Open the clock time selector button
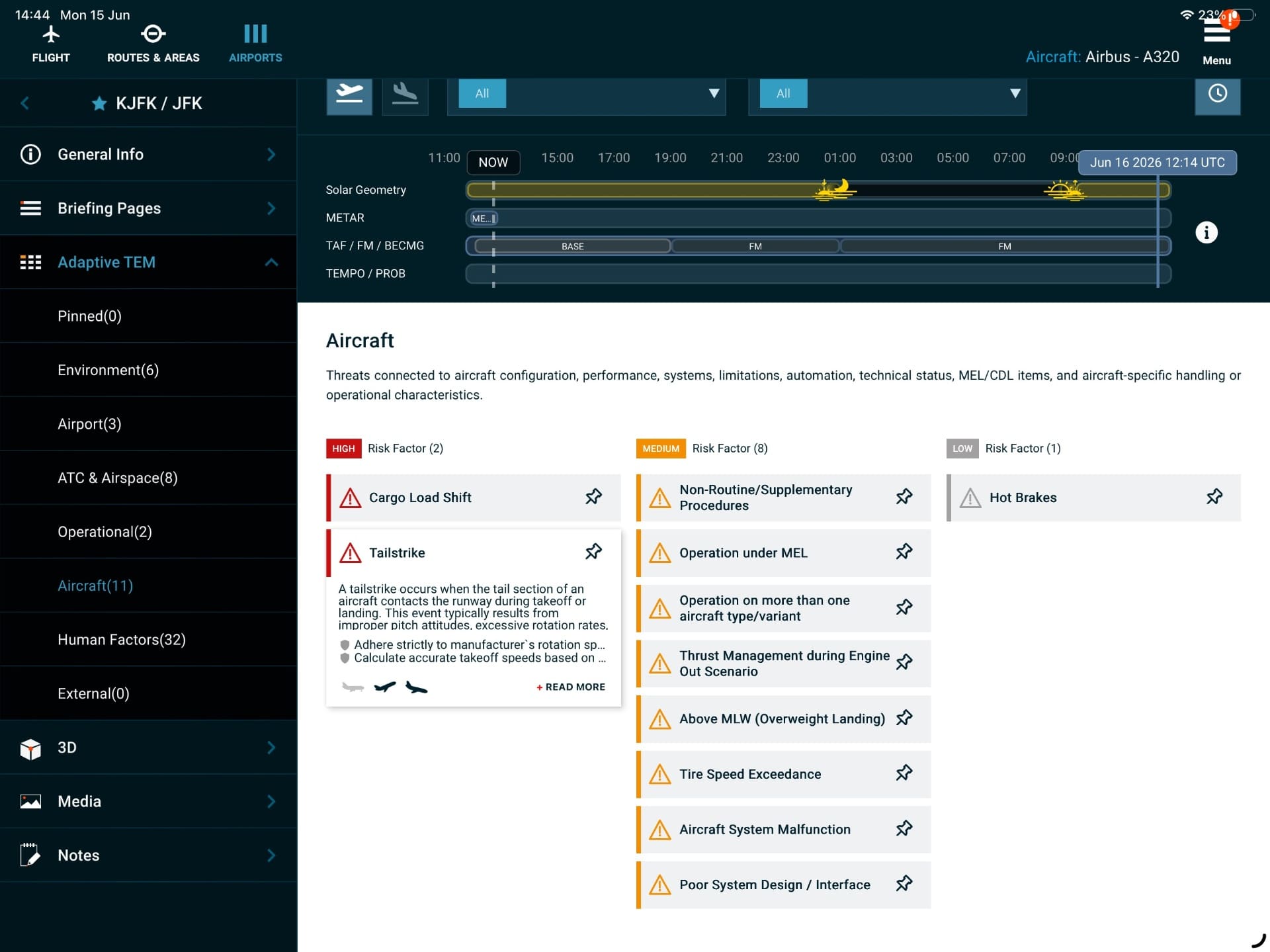This screenshot has height=952, width=1270. click(x=1217, y=95)
